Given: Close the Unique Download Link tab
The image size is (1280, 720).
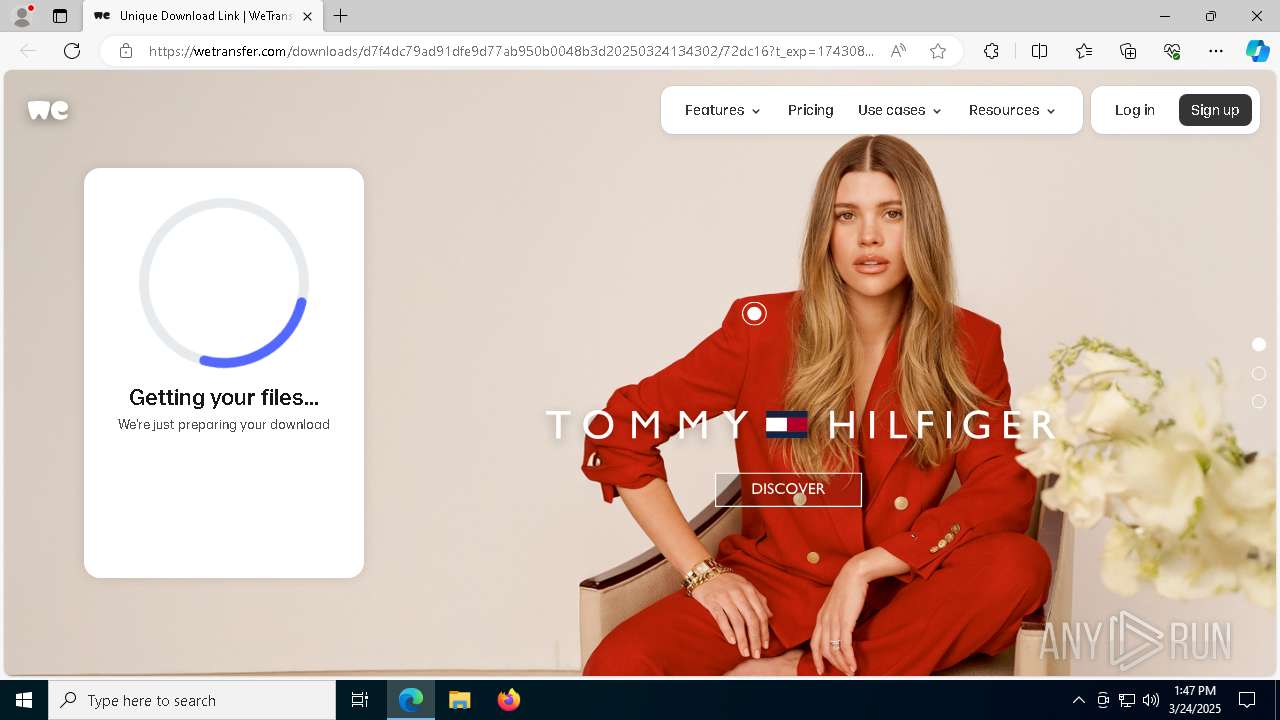Looking at the screenshot, I should click(x=307, y=16).
